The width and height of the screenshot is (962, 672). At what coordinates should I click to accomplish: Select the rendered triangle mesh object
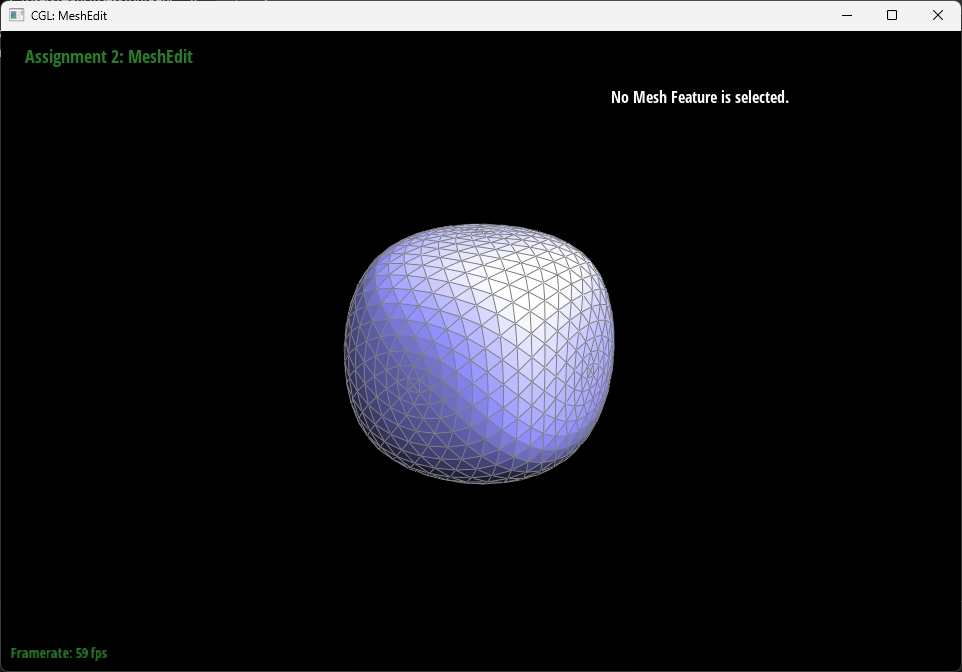point(479,354)
